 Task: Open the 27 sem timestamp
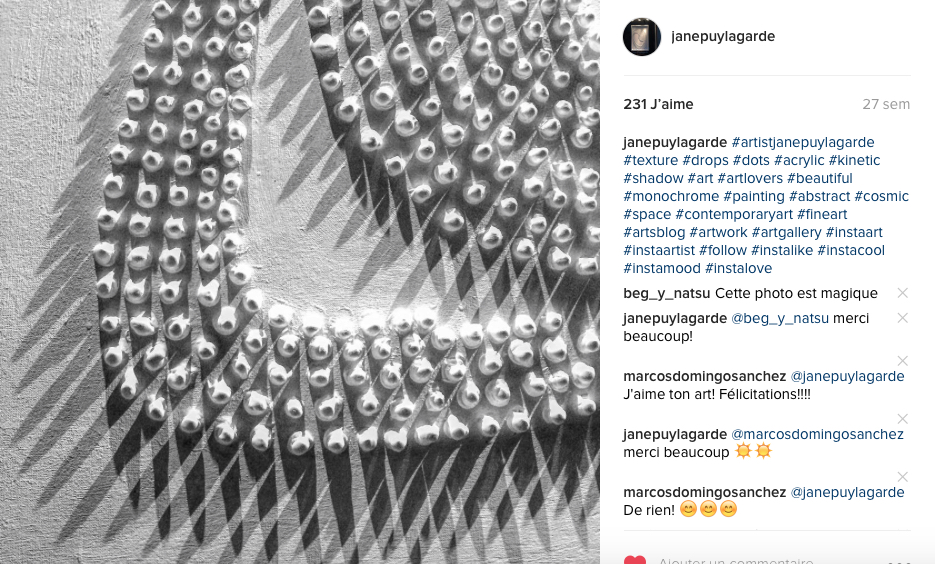point(886,104)
